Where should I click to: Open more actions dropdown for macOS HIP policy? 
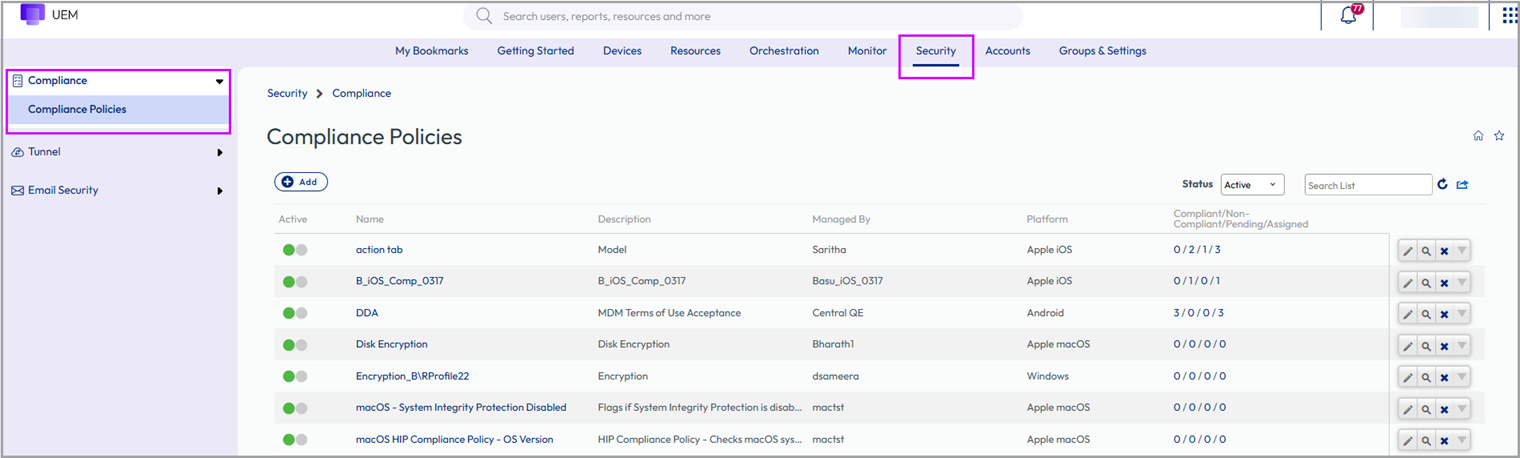click(x=1462, y=440)
